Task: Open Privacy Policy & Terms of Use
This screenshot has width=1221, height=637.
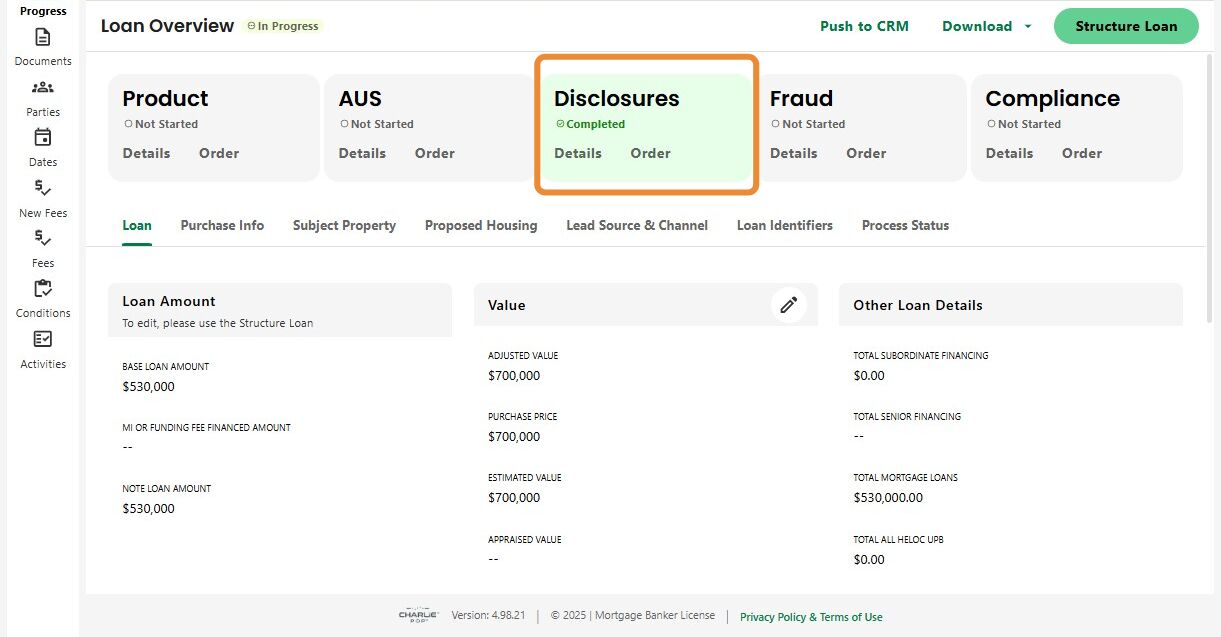Action: 811,617
